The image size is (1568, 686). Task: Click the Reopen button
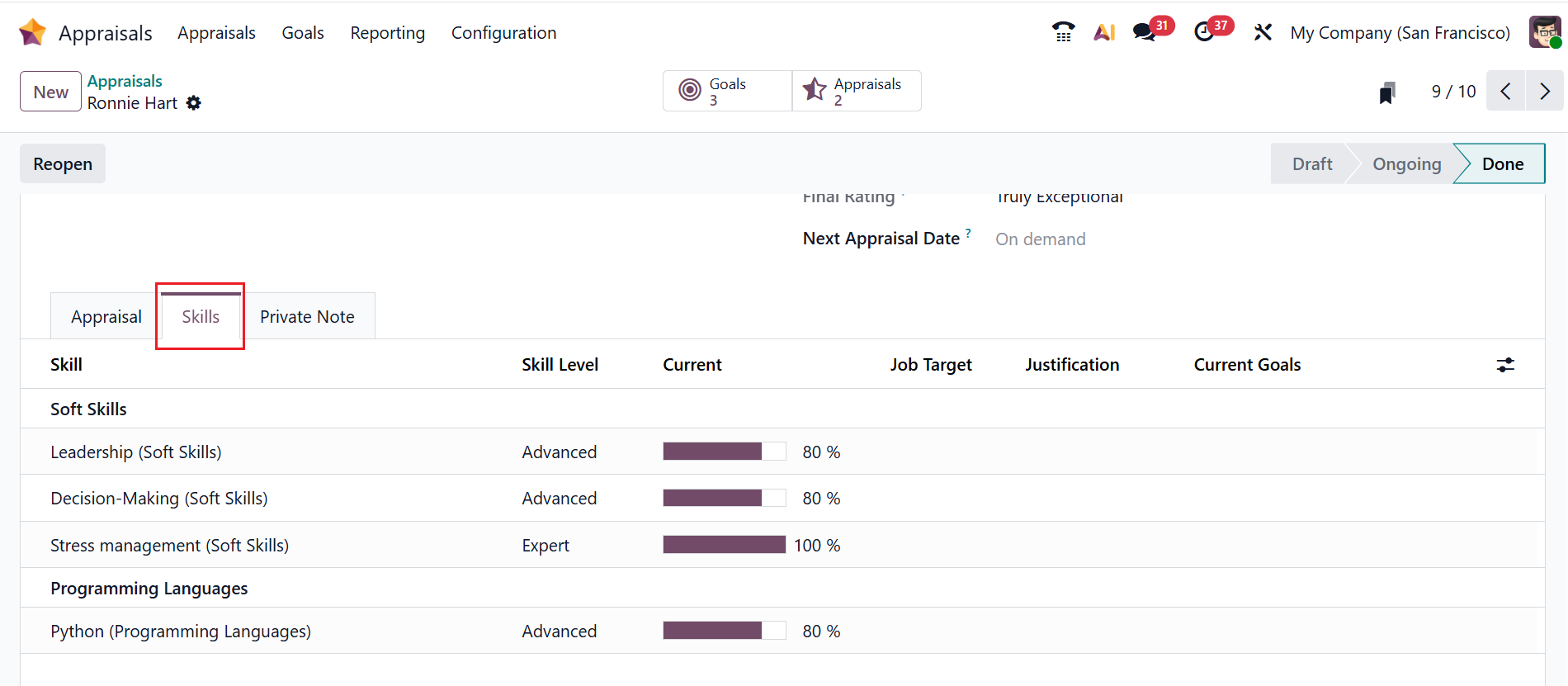tap(63, 164)
